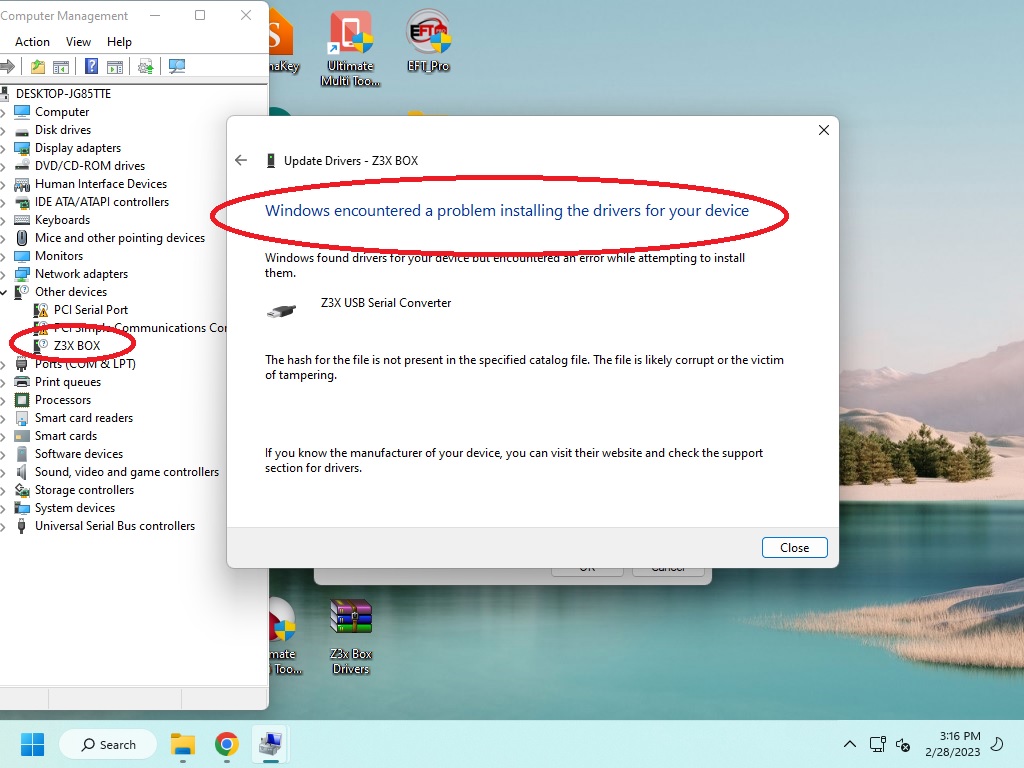Click the Display adapters icon
This screenshot has height=768, width=1024.
point(22,148)
